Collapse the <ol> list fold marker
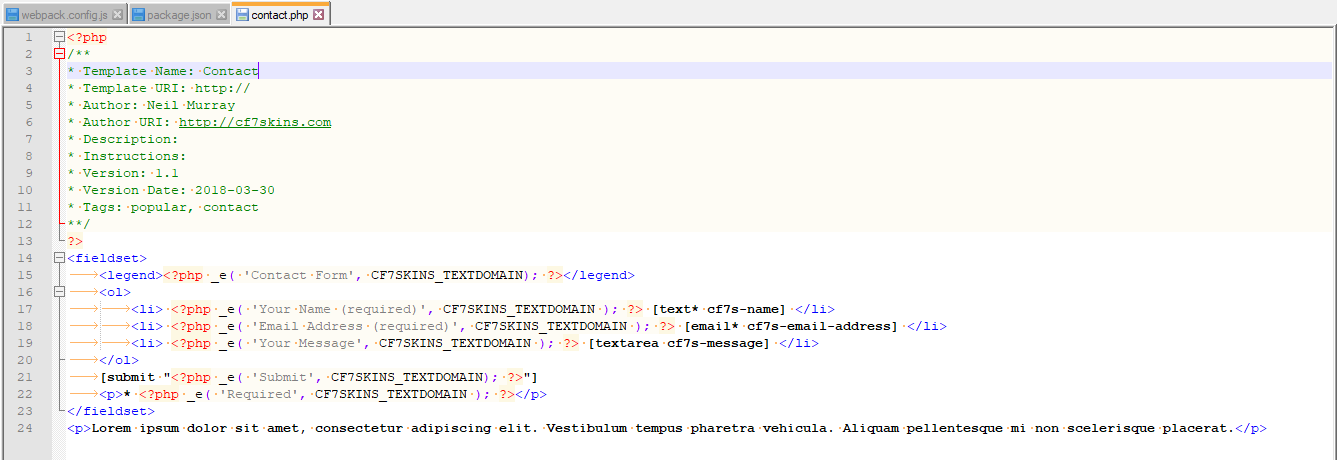 point(59,292)
